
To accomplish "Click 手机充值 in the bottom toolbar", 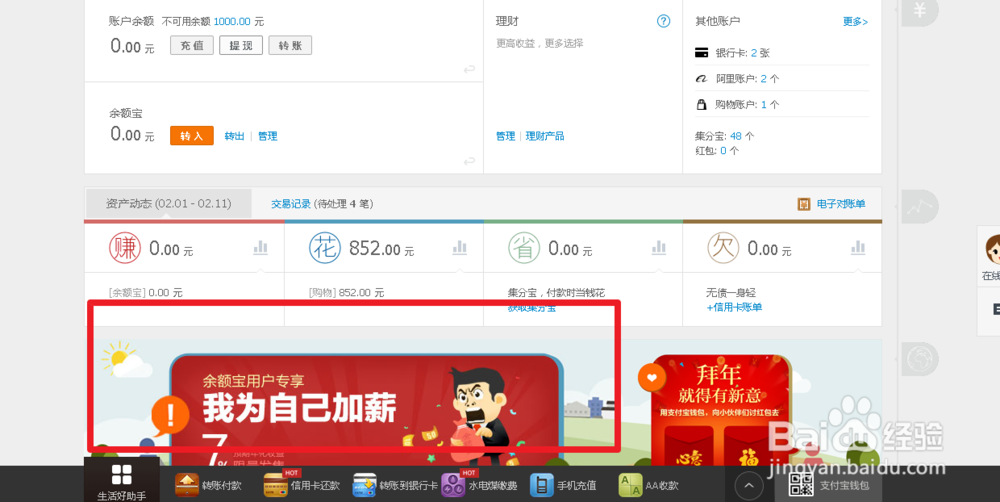I will coord(562,485).
